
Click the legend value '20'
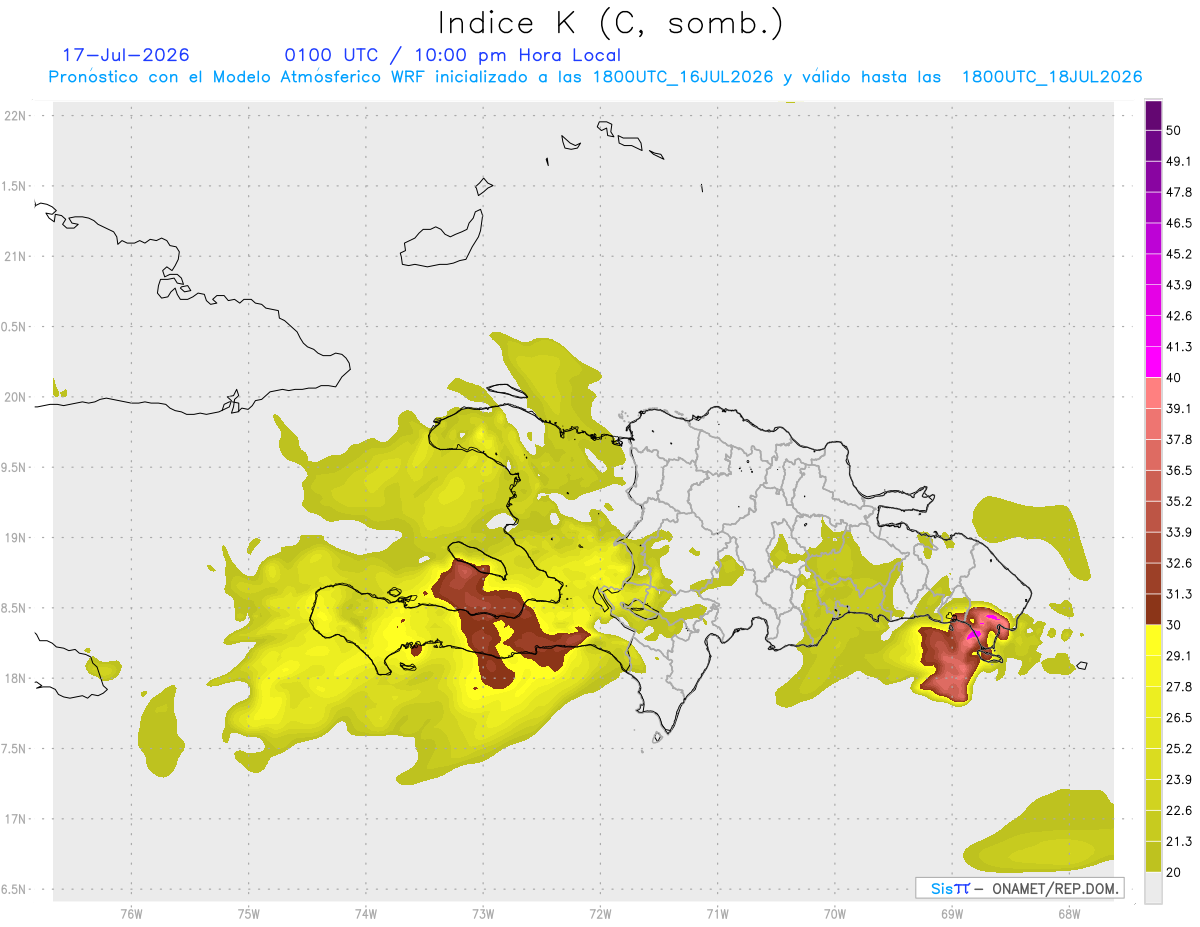pos(1175,873)
